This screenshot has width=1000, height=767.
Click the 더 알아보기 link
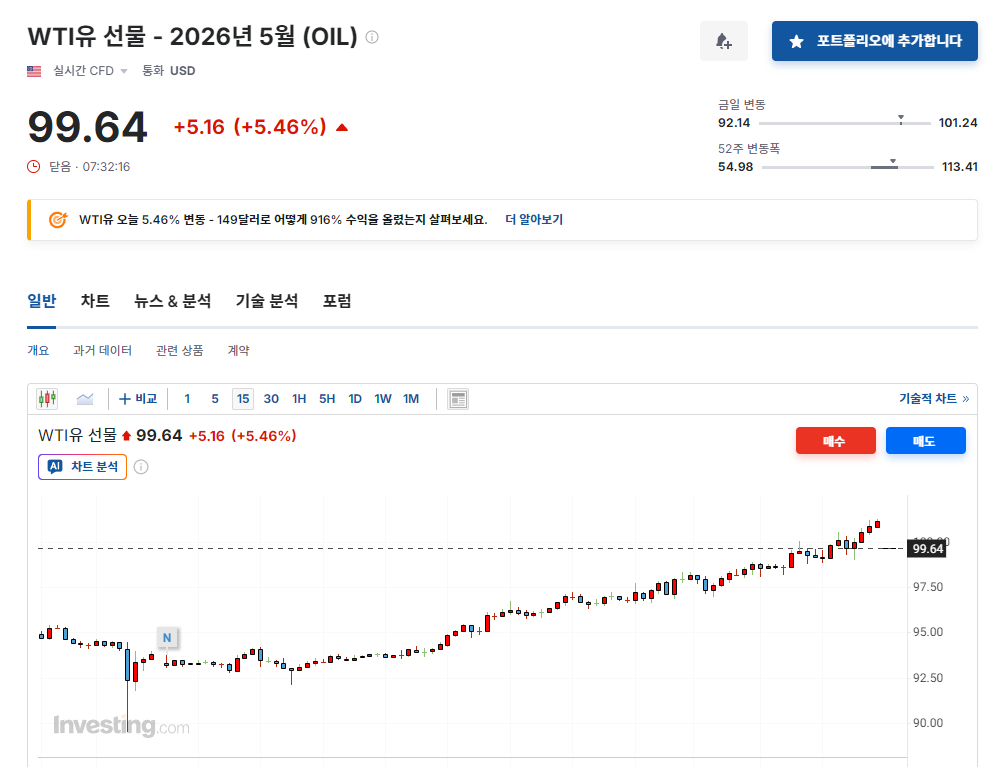click(x=534, y=220)
